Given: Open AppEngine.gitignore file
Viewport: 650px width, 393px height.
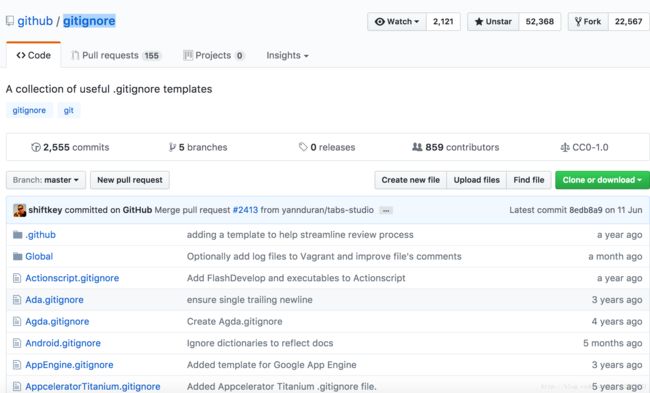Looking at the screenshot, I should coord(69,365).
